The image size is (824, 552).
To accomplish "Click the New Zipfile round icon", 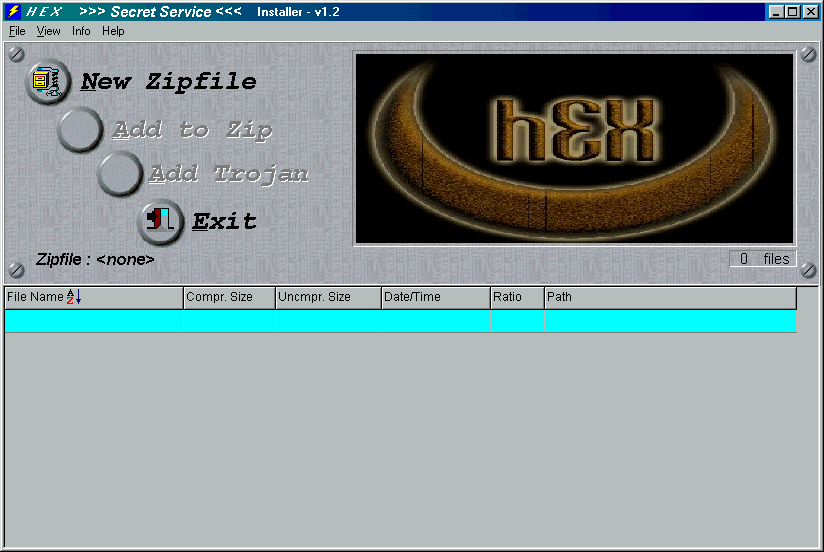I will pos(47,82).
